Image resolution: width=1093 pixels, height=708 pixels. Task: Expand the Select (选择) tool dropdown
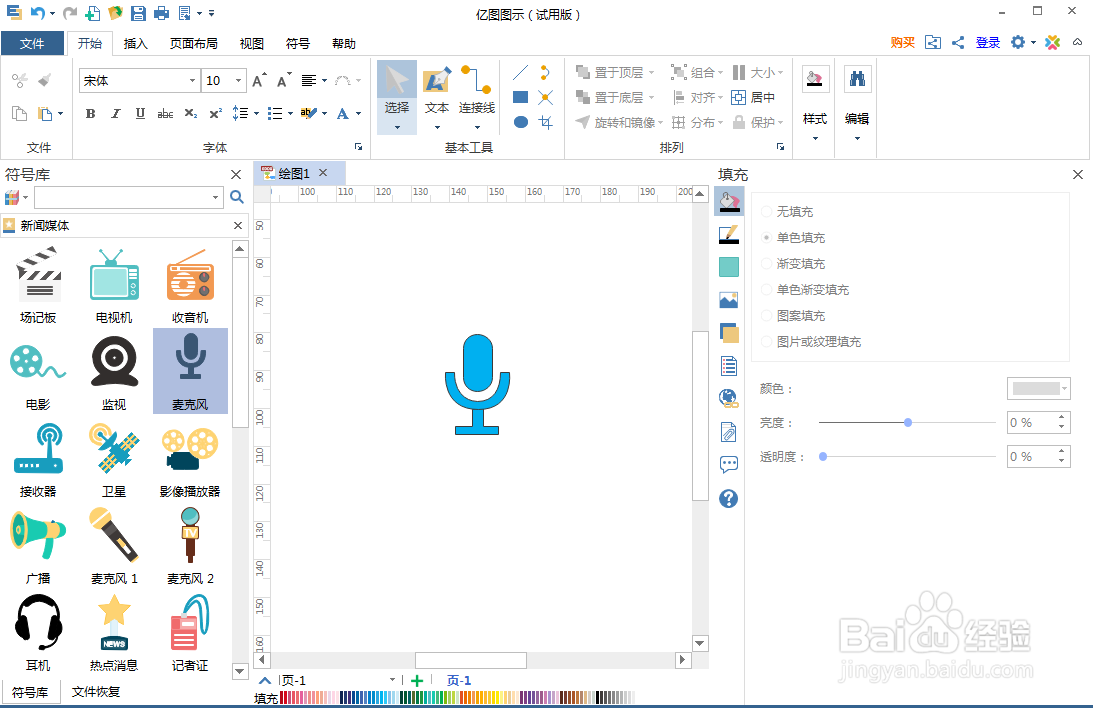click(397, 128)
